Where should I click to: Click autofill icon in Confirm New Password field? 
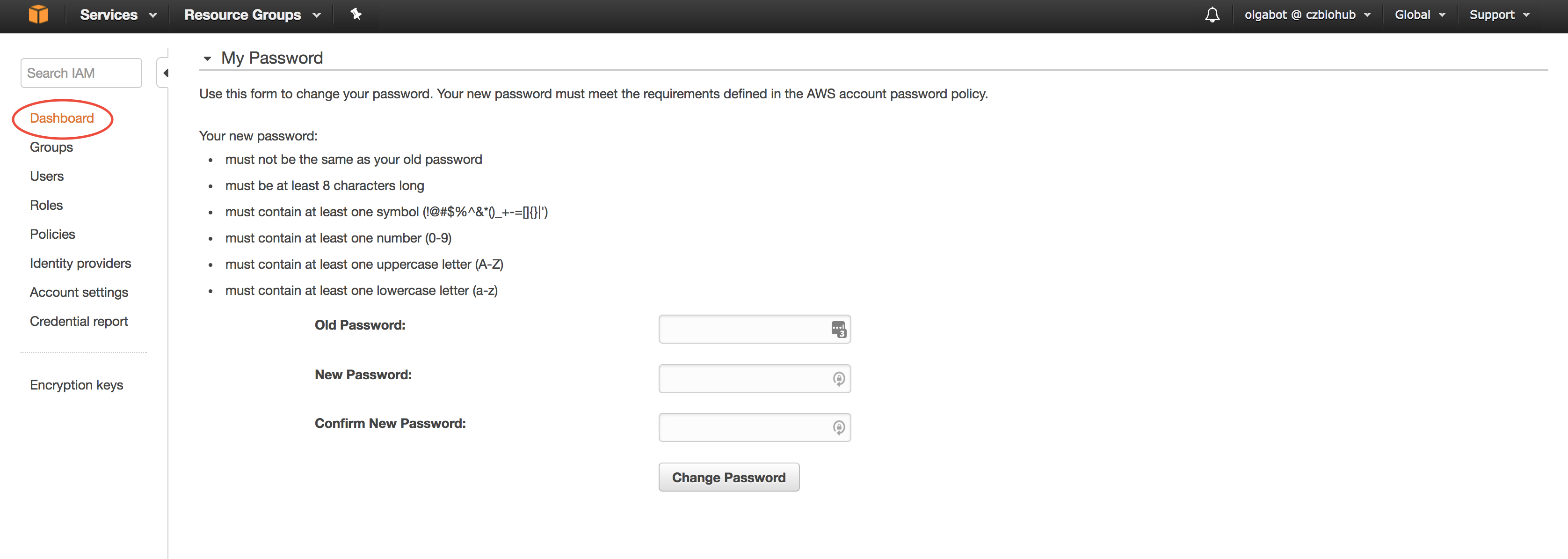tap(839, 427)
